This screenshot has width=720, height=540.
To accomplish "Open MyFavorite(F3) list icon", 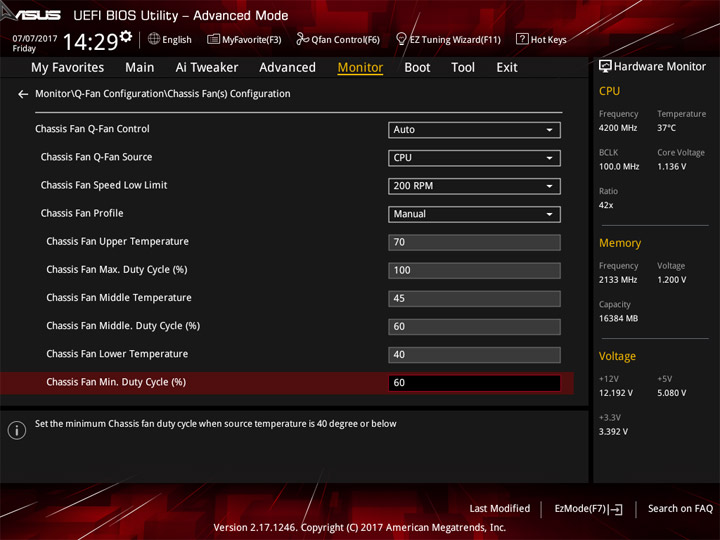I will tap(213, 39).
